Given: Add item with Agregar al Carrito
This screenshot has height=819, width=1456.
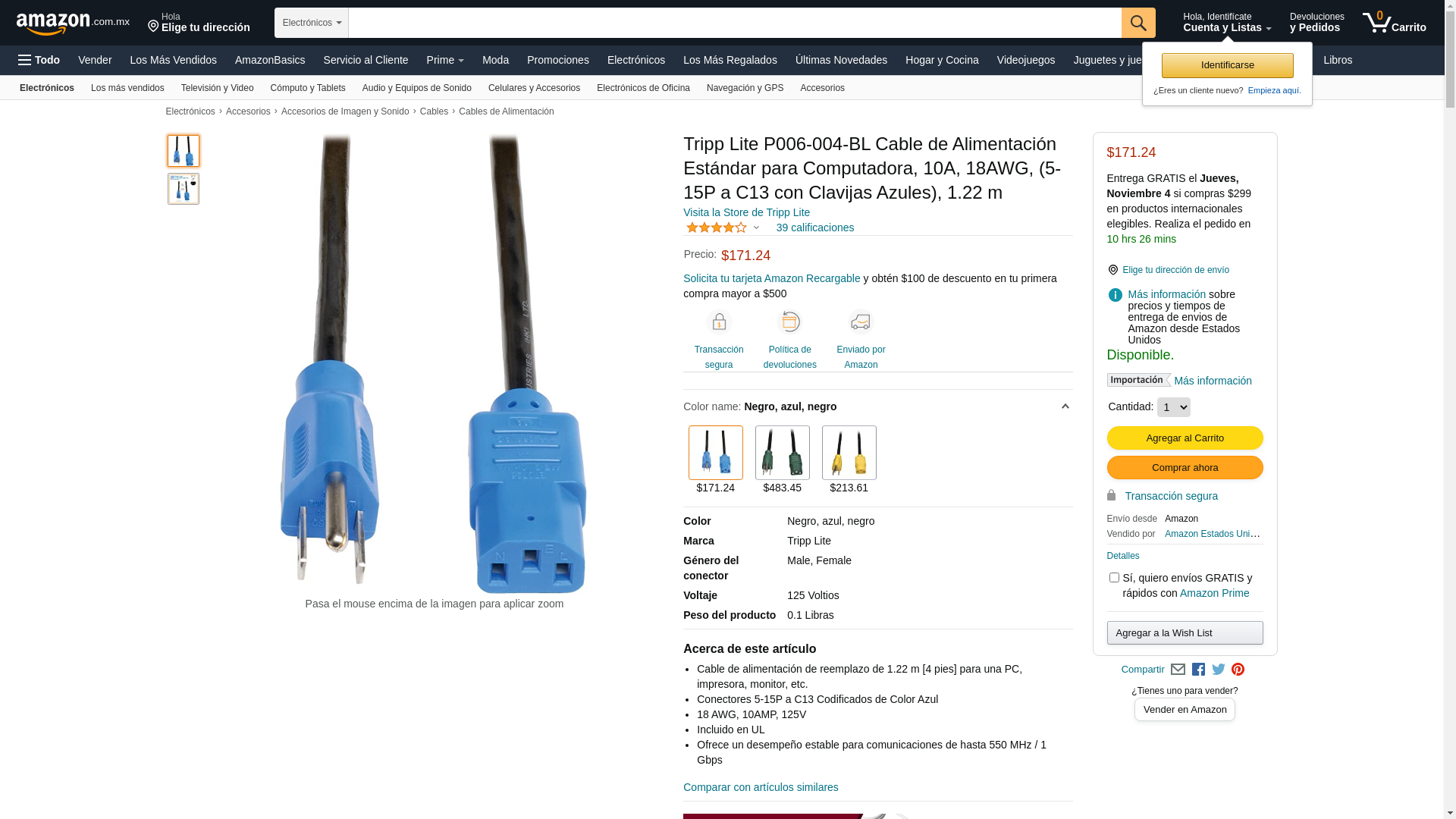Looking at the screenshot, I should click(x=1185, y=438).
